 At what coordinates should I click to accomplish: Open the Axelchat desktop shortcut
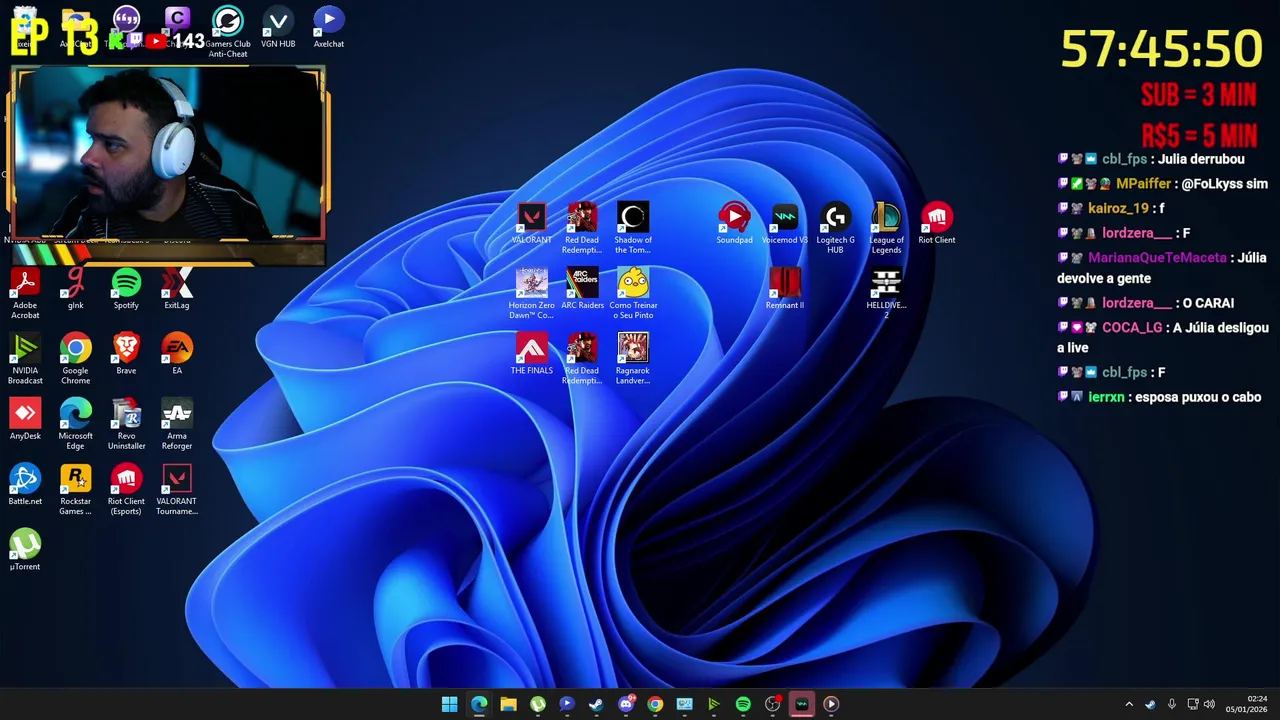(329, 27)
